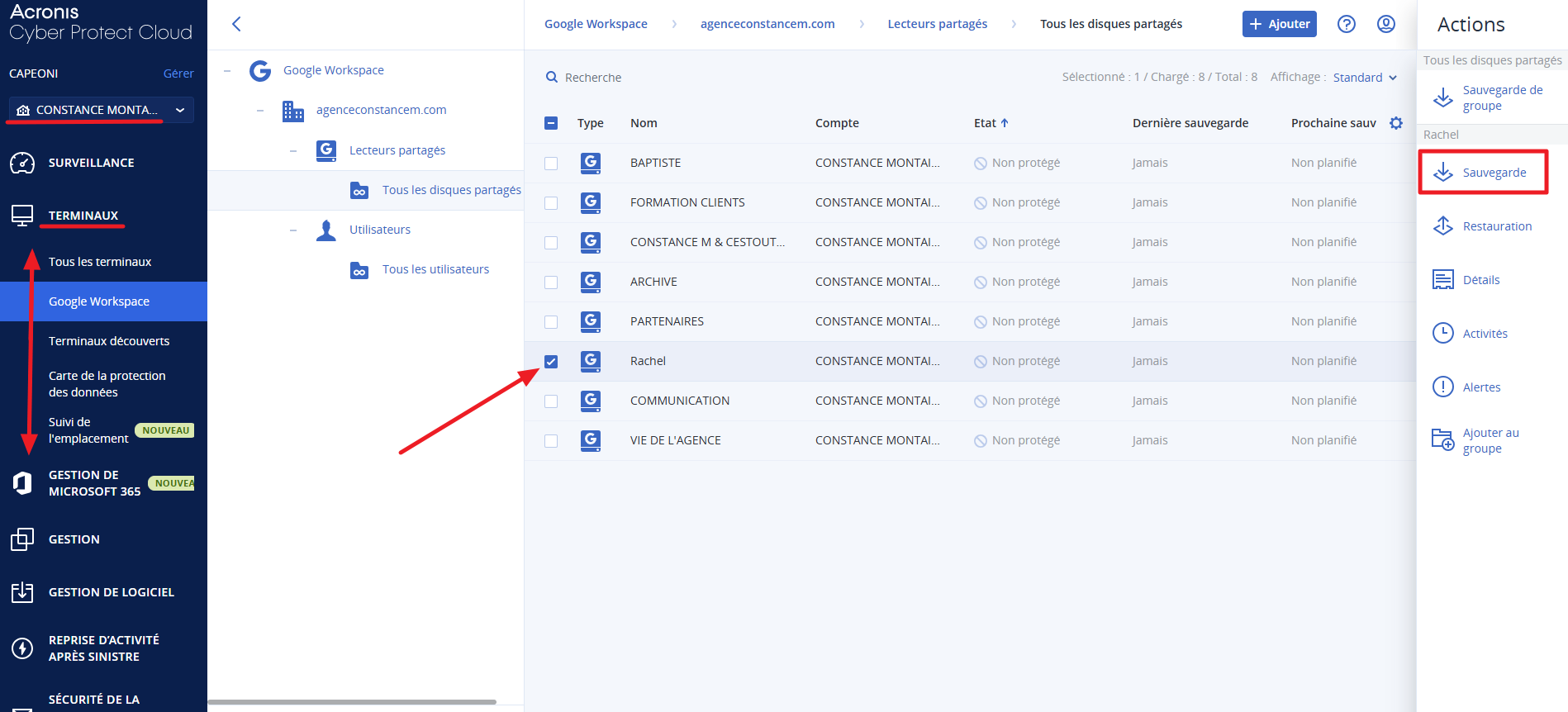Toggle the select-all header checkbox
The image size is (1568, 712).
551,123
